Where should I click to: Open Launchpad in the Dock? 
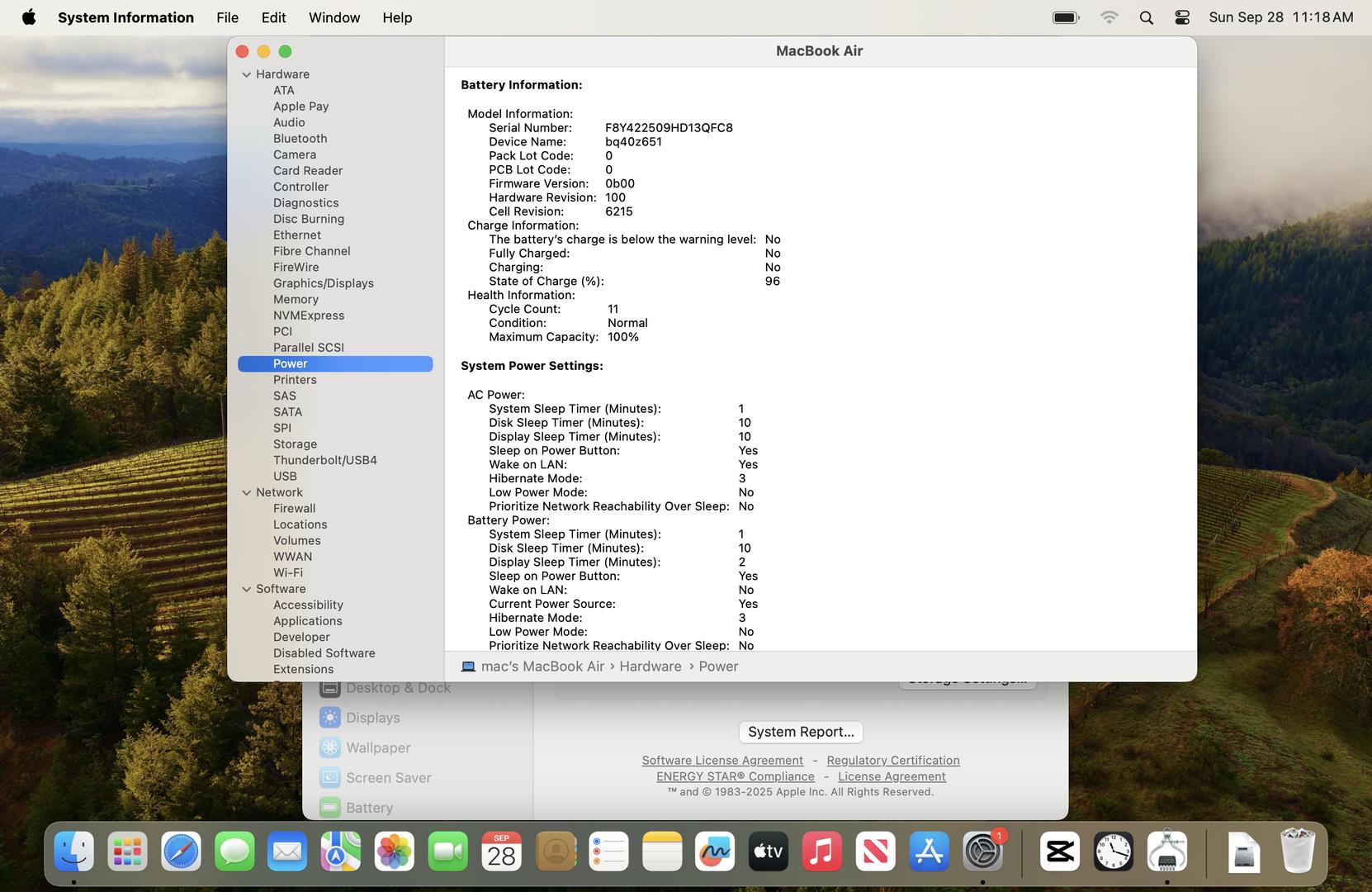[x=127, y=852]
